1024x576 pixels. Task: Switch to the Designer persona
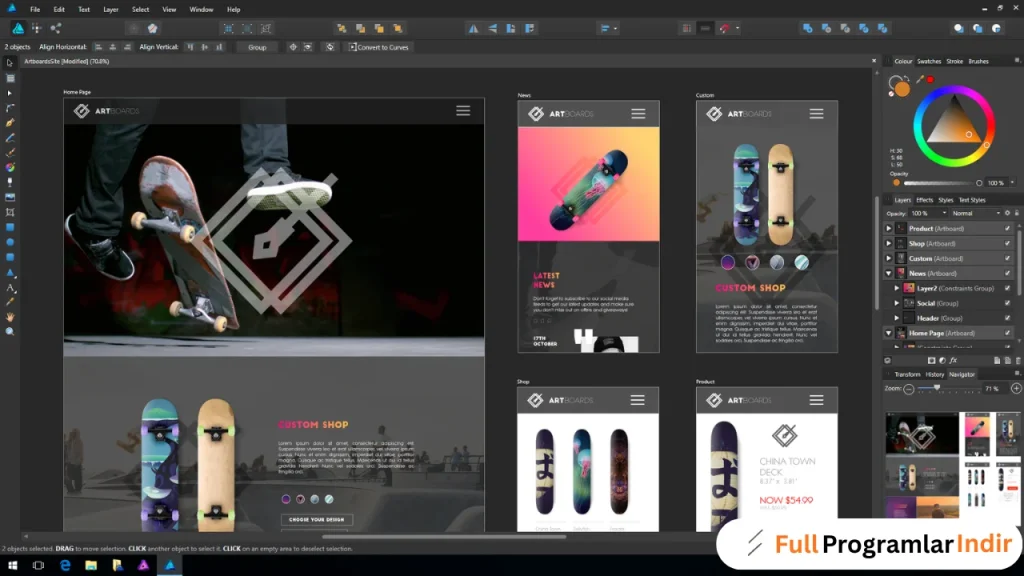click(x=18, y=28)
